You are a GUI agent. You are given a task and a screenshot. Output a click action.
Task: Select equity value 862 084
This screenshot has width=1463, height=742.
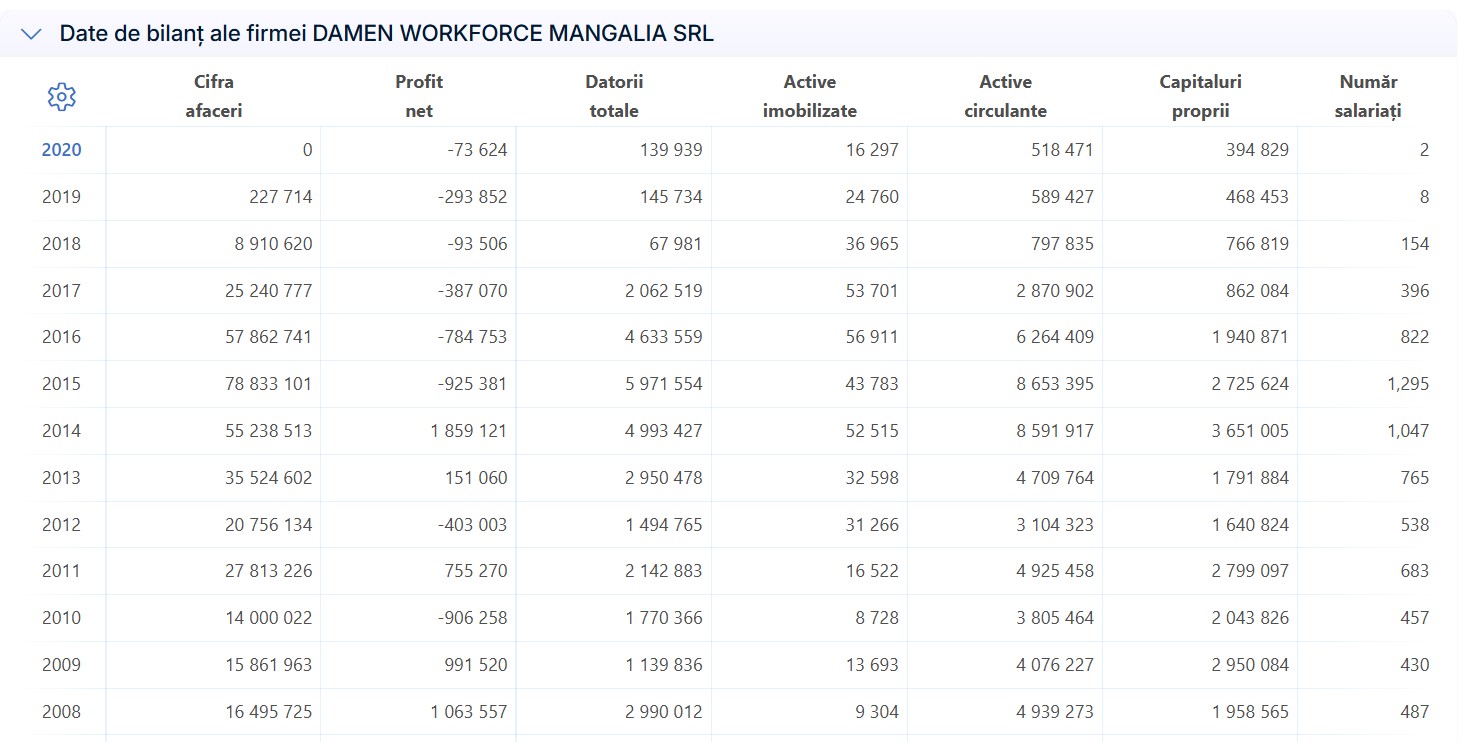click(x=1257, y=291)
